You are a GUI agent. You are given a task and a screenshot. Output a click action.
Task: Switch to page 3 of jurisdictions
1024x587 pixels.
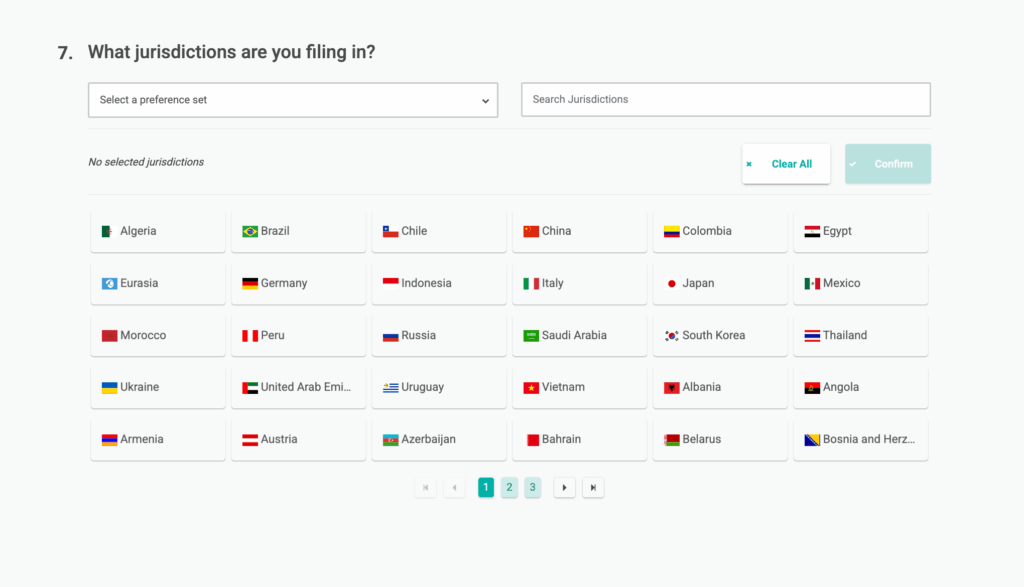pos(532,487)
